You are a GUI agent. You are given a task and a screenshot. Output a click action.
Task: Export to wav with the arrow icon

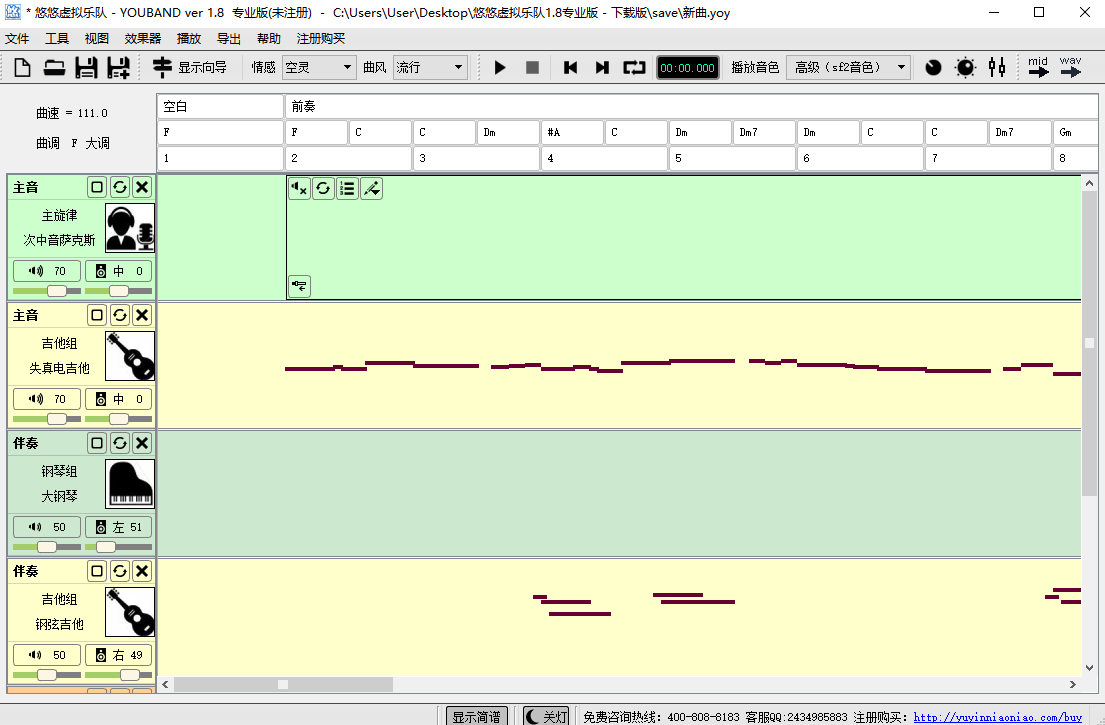[x=1070, y=67]
